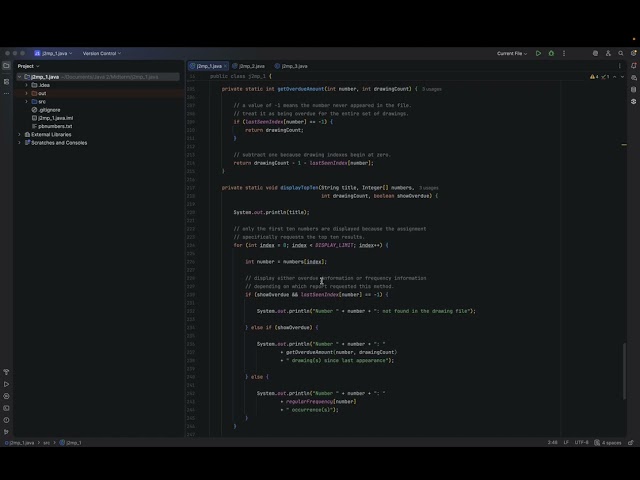Open the Project view mode dropdown
This screenshot has width=640, height=480.
coord(28,66)
